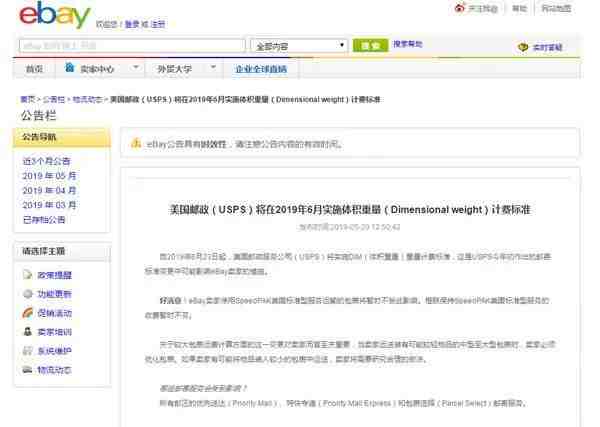Click the first breadcrumb home link
The width and height of the screenshot is (600, 427).
(28, 99)
